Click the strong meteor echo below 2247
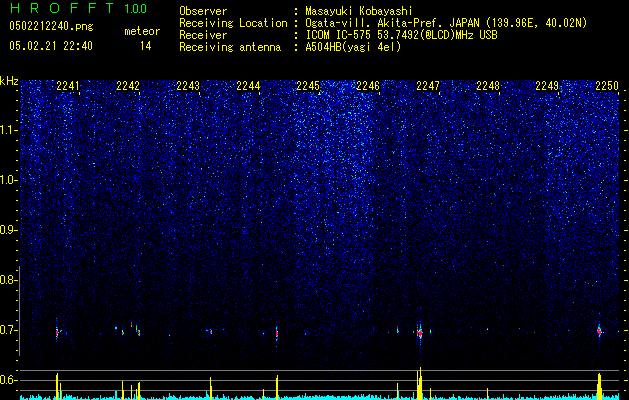629x400 pixels. point(420,332)
